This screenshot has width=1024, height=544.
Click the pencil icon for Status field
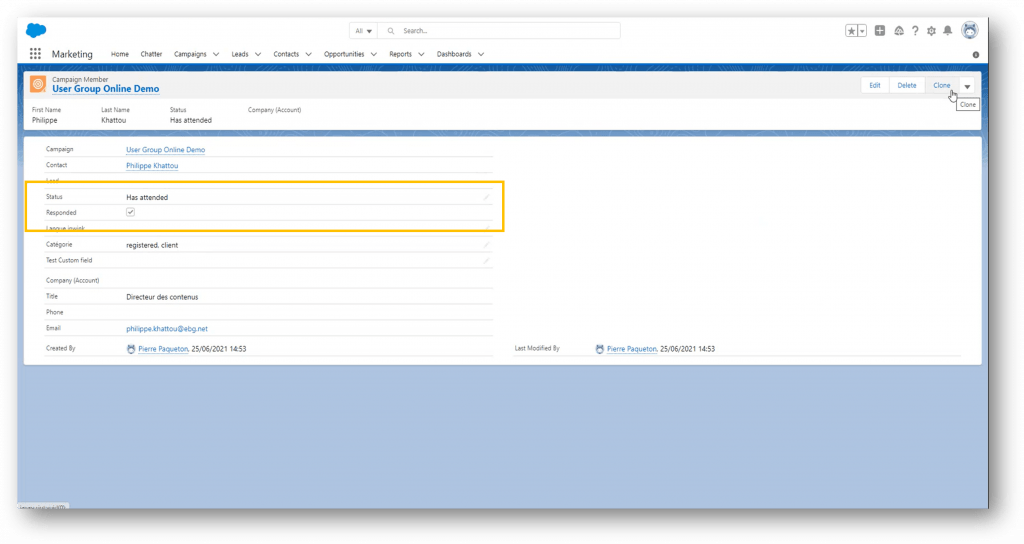tap(487, 198)
